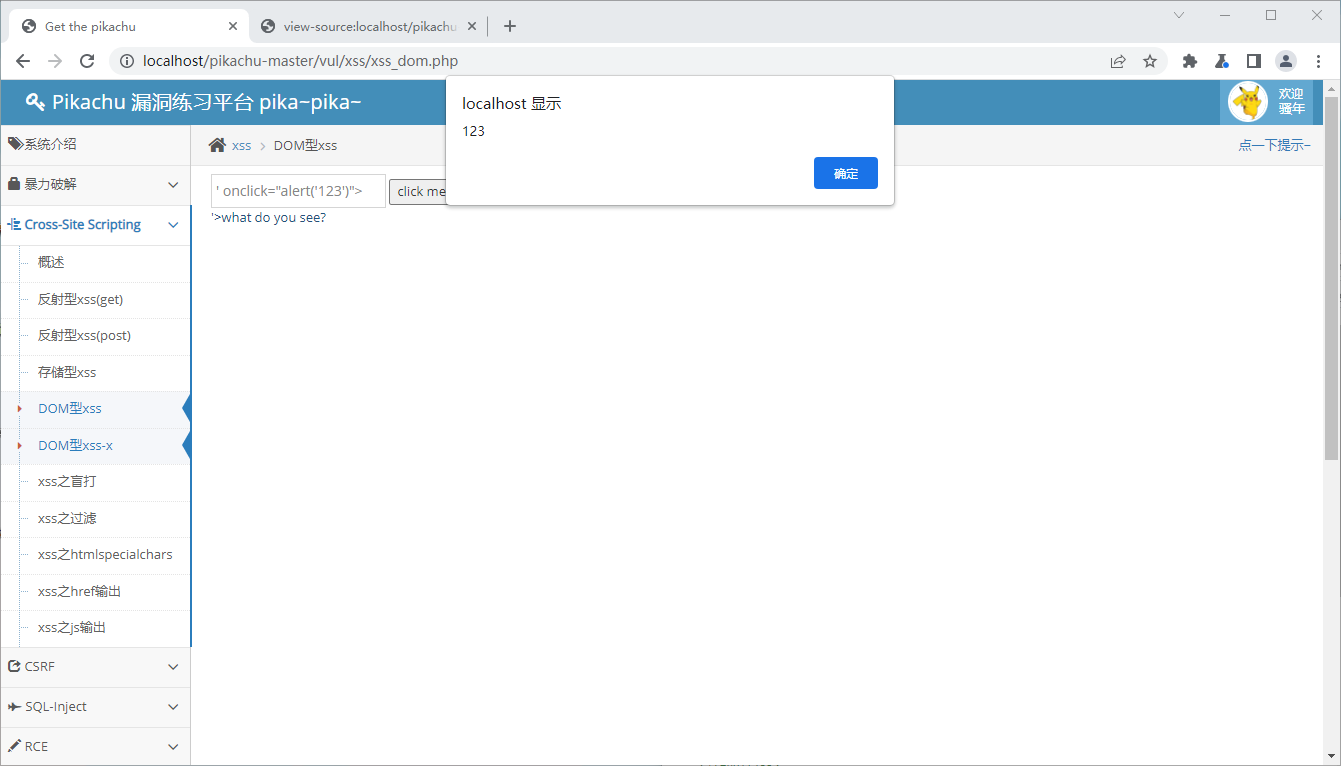This screenshot has height=766, width=1341.
Task: Select DOM型xss-x in the sidebar
Action: click(75, 445)
